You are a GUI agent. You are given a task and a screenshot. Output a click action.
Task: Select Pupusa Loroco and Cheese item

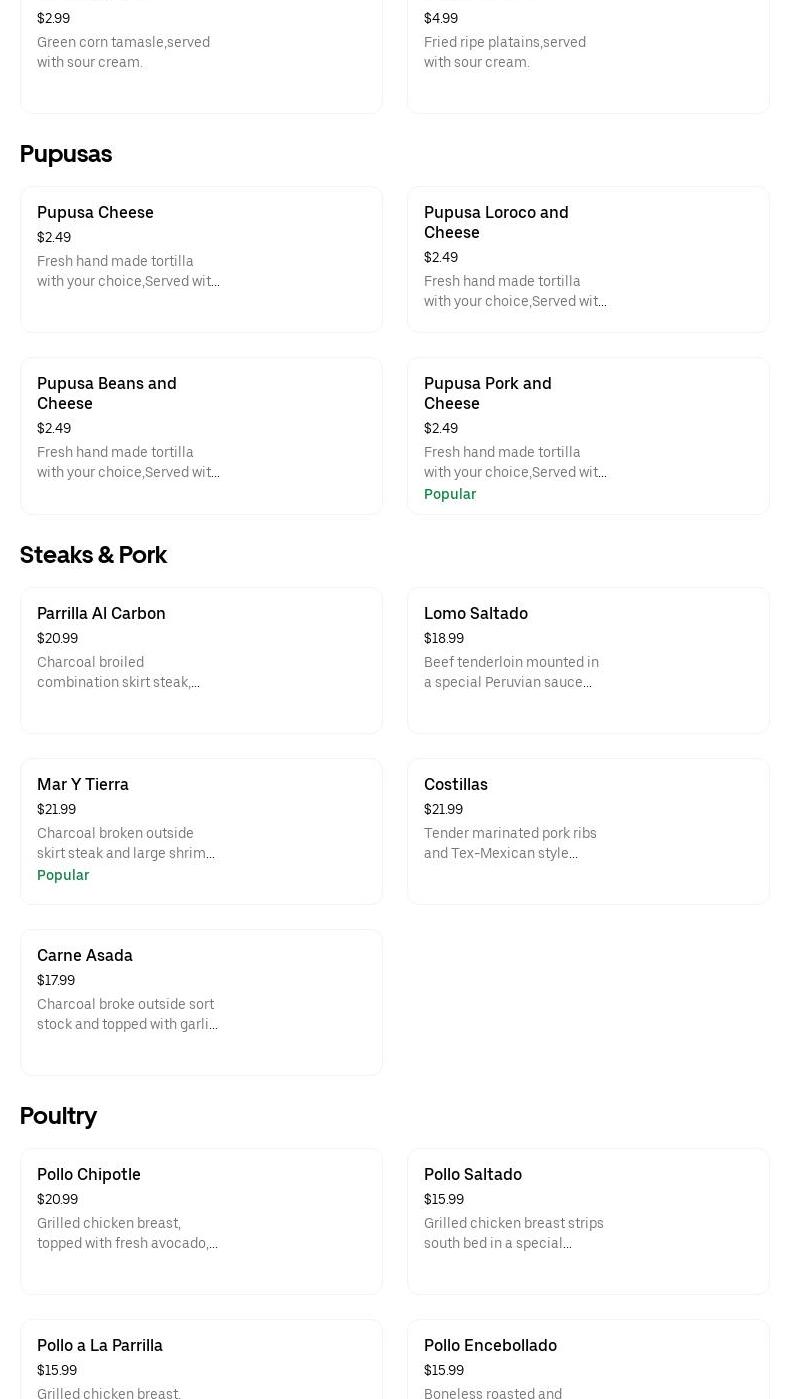587,259
